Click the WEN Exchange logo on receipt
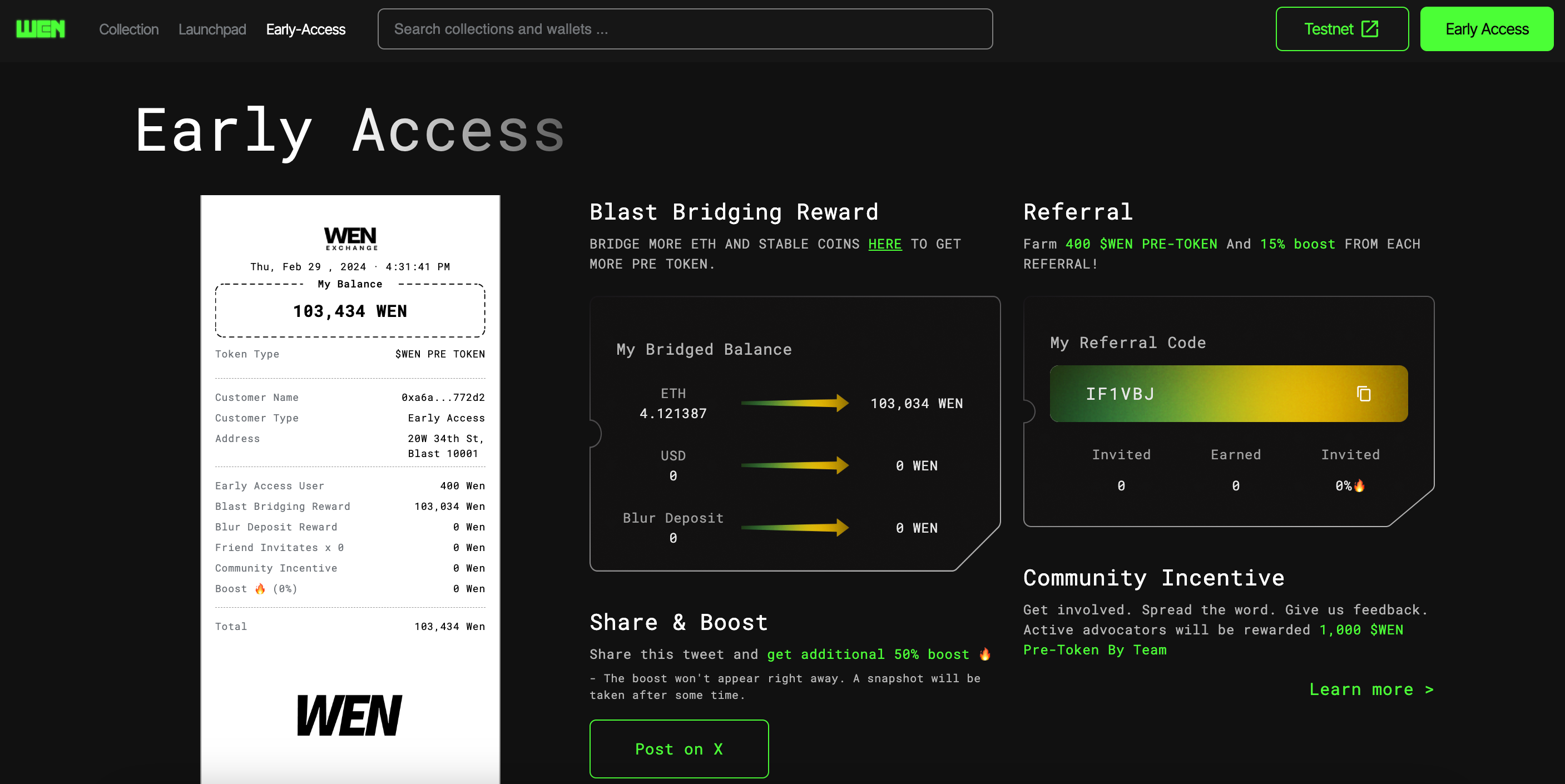The height and width of the screenshot is (784, 1565). pyautogui.click(x=350, y=238)
